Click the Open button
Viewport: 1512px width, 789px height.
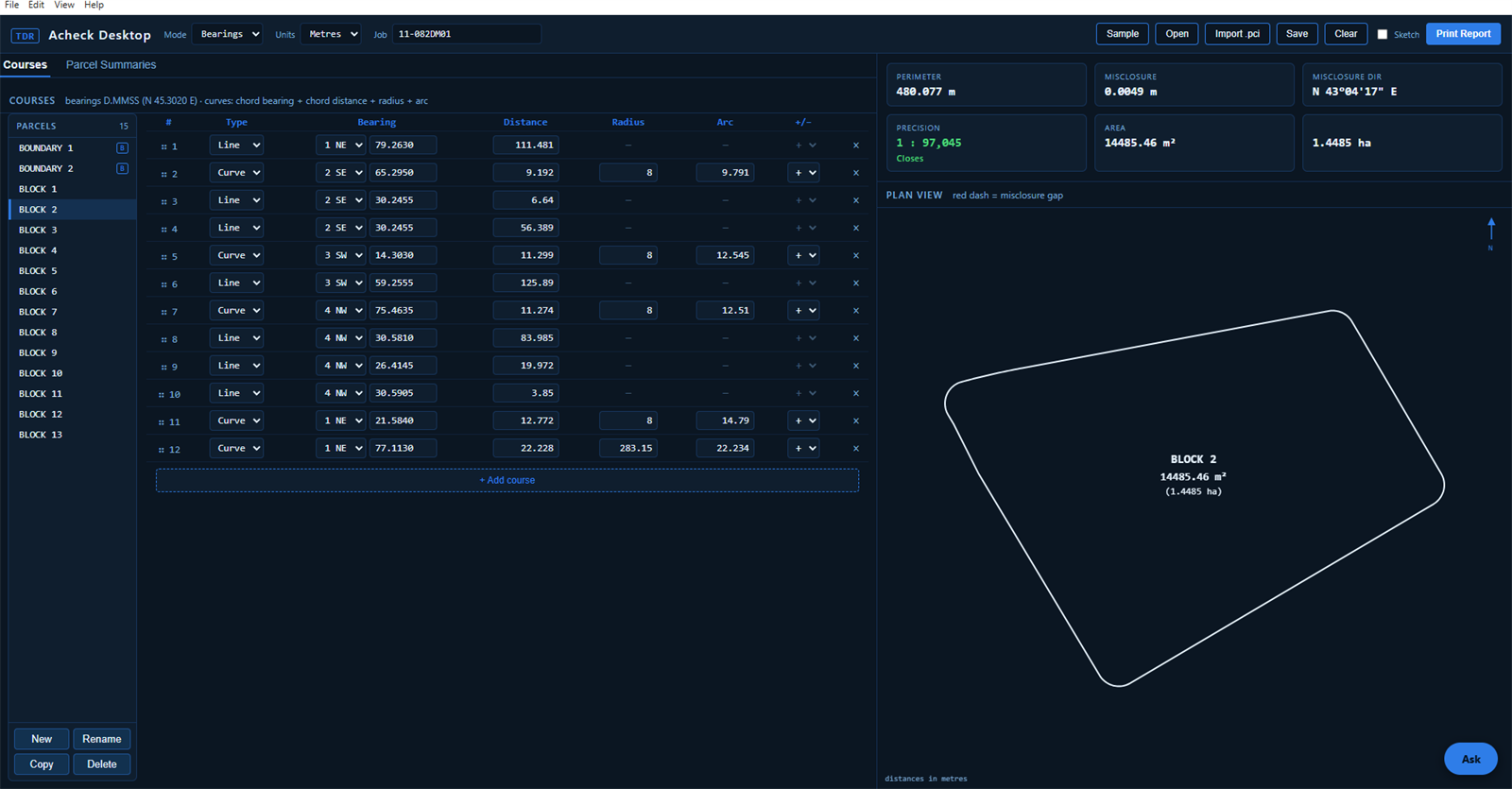pyautogui.click(x=1177, y=34)
